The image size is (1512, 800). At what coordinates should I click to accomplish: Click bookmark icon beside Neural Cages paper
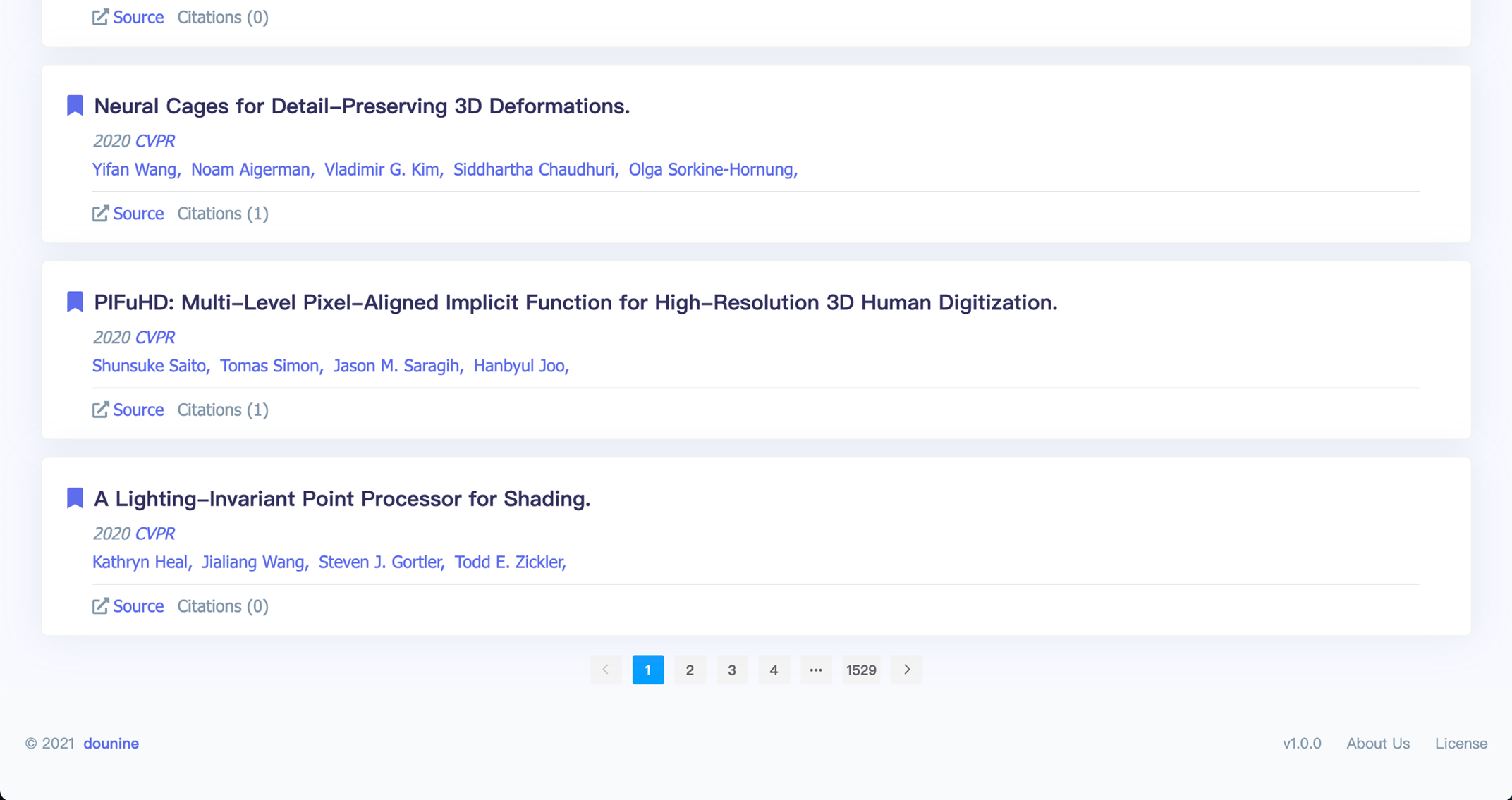coord(75,106)
